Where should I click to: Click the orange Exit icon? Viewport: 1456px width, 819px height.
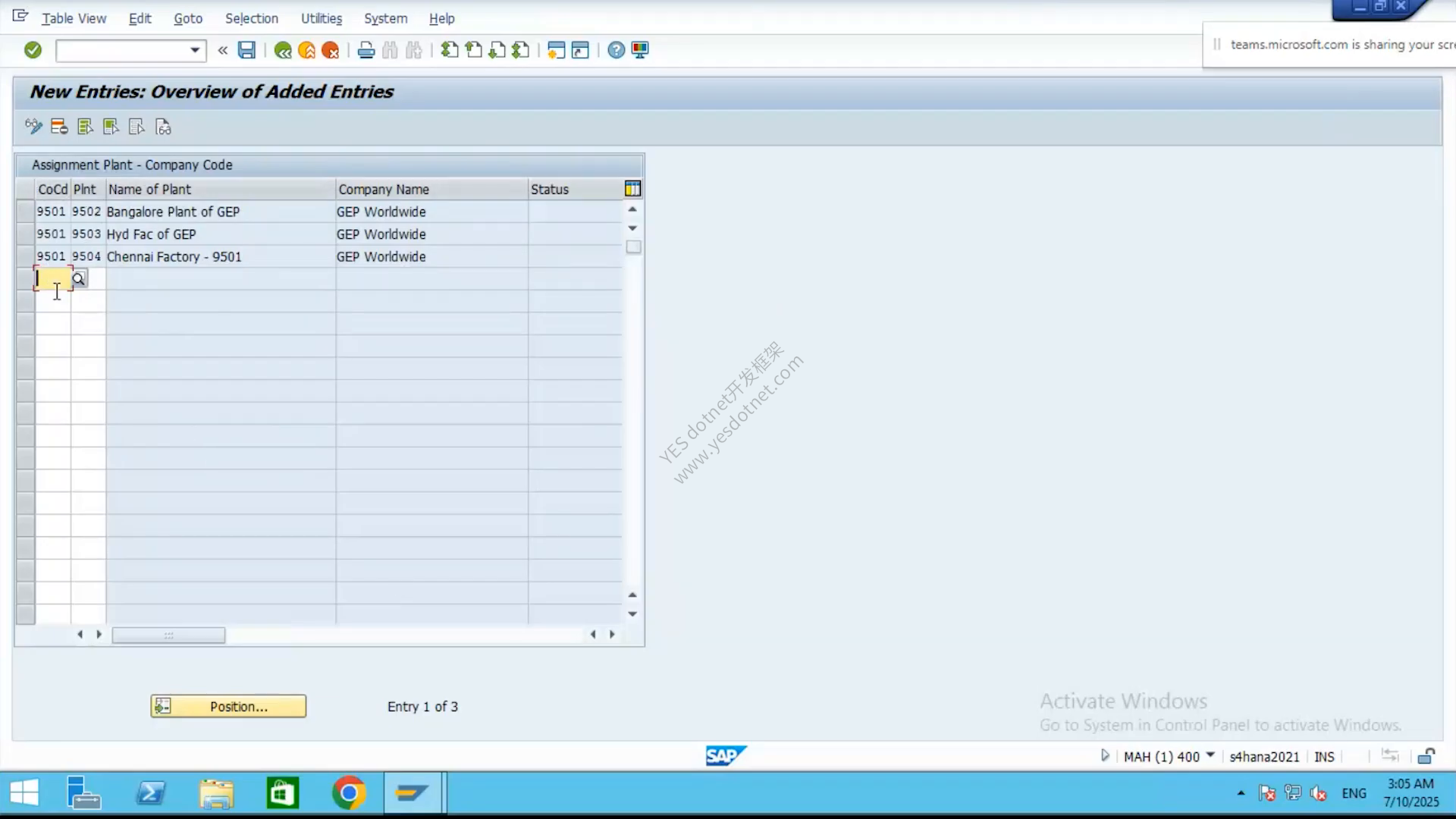point(306,50)
